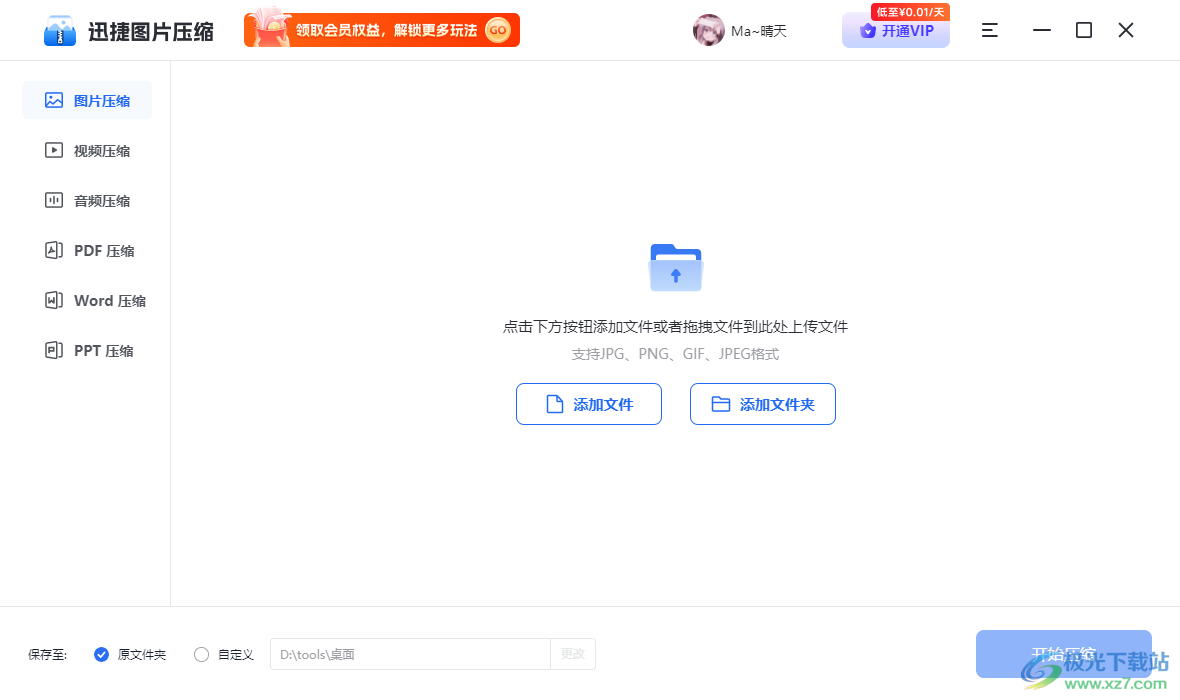Click the Ma~晴天 user avatar
This screenshot has height=700, width=1180.
click(709, 30)
